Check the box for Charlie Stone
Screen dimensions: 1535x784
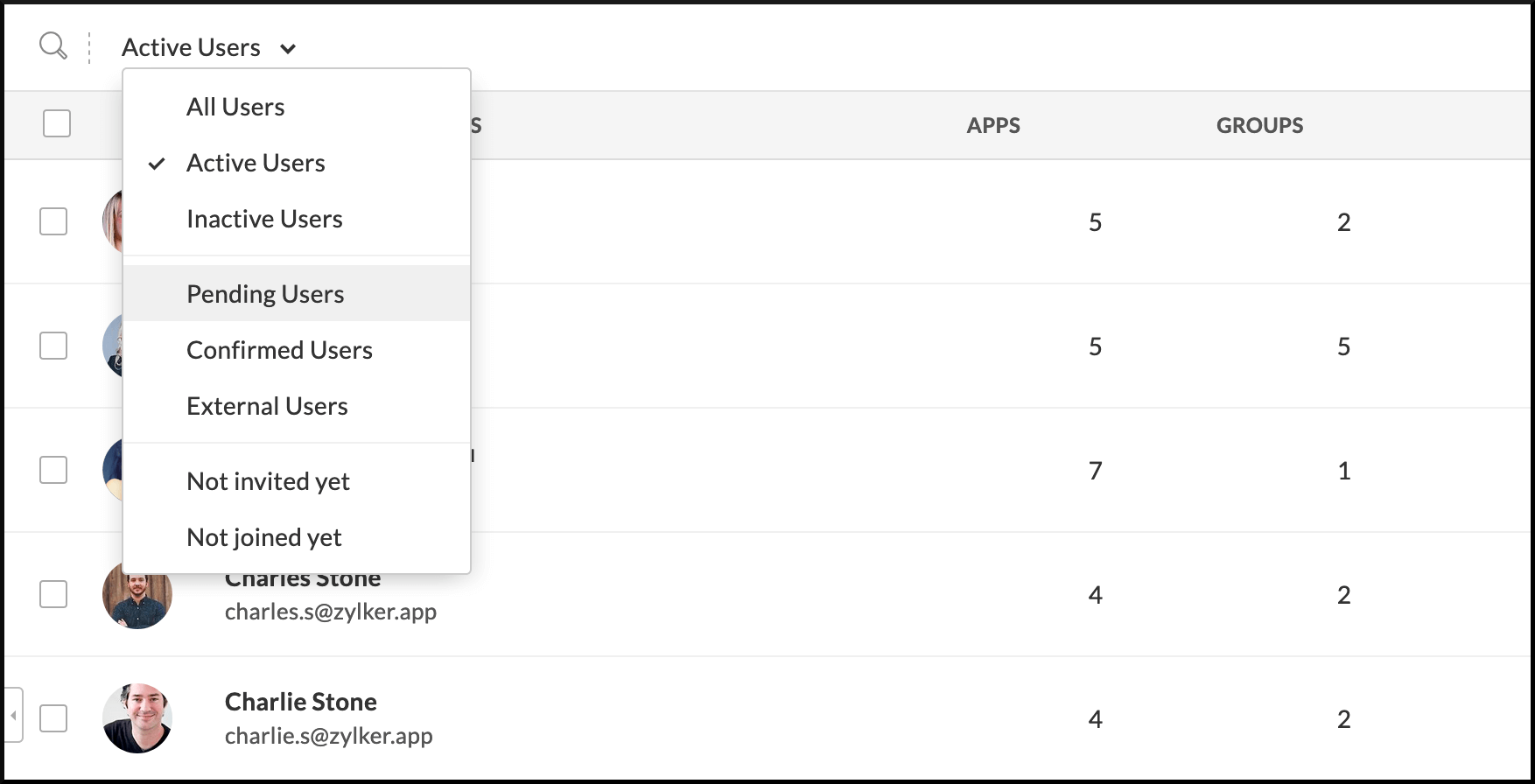coord(53,718)
